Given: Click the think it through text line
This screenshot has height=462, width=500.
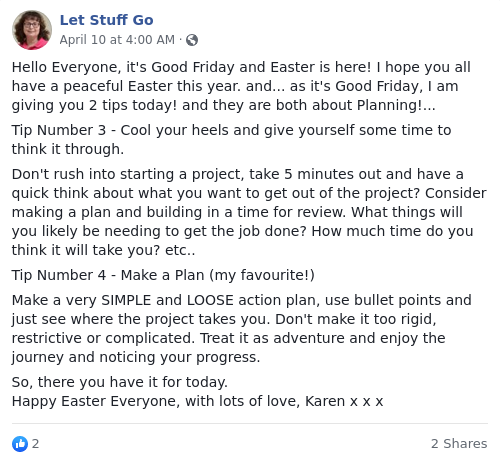Looking at the screenshot, I should [x=68, y=149].
